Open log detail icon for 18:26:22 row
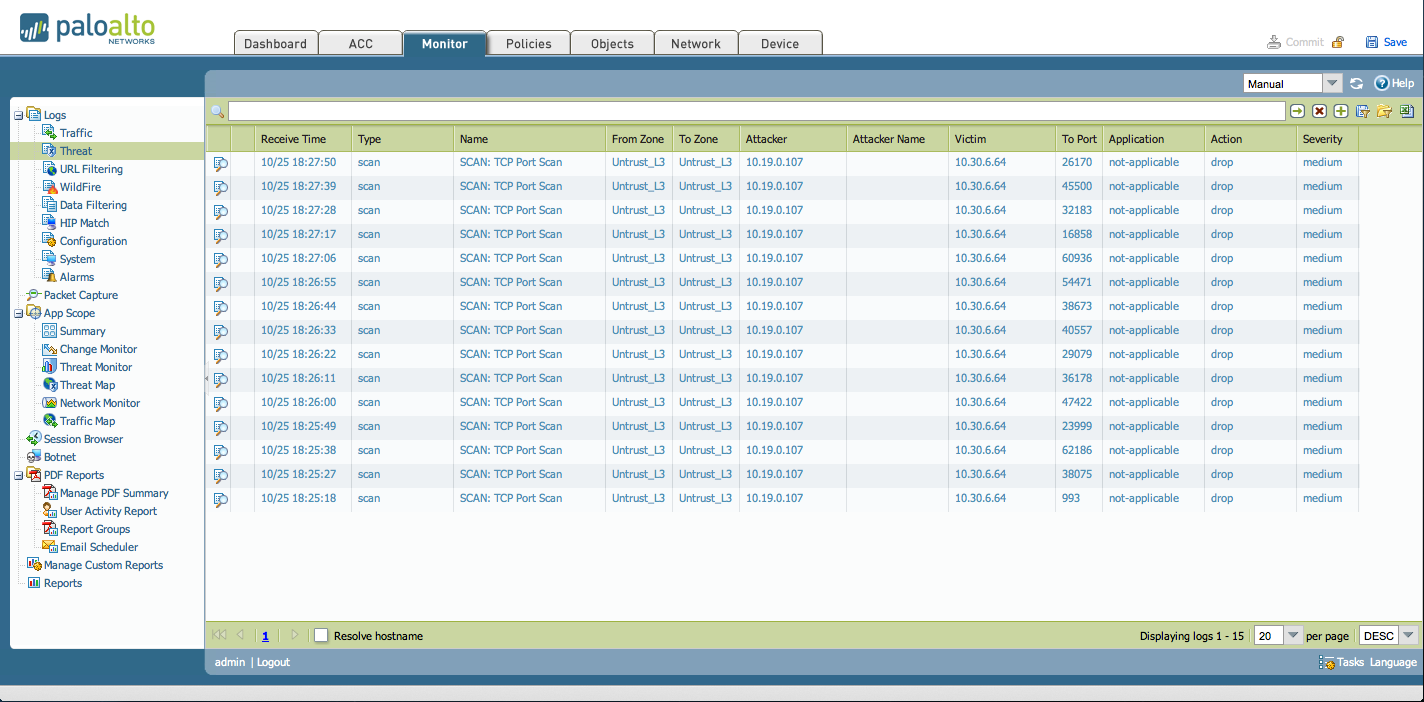This screenshot has height=702, width=1424. [220, 355]
